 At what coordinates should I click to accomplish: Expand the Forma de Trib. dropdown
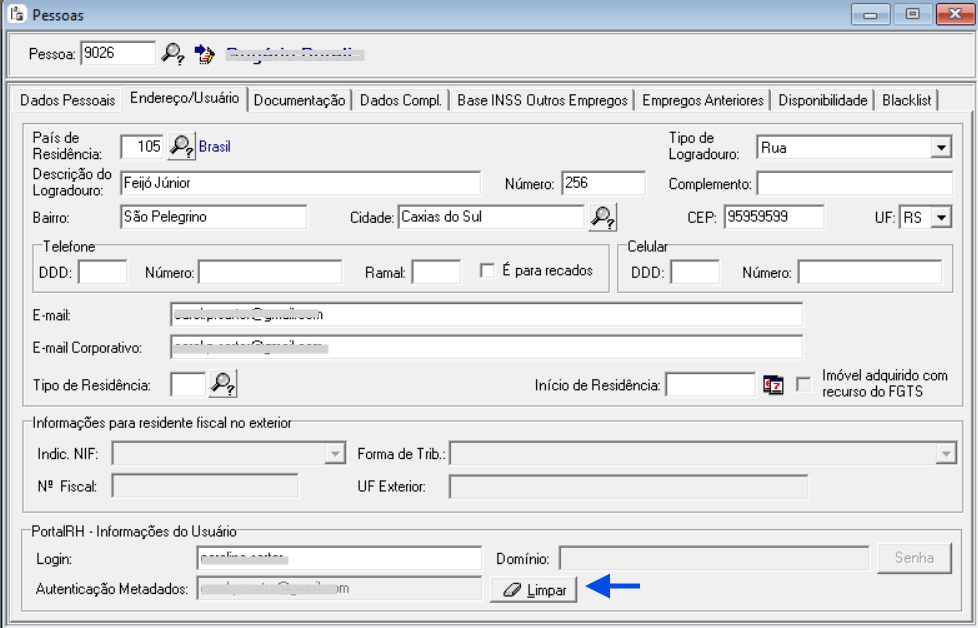(x=944, y=454)
